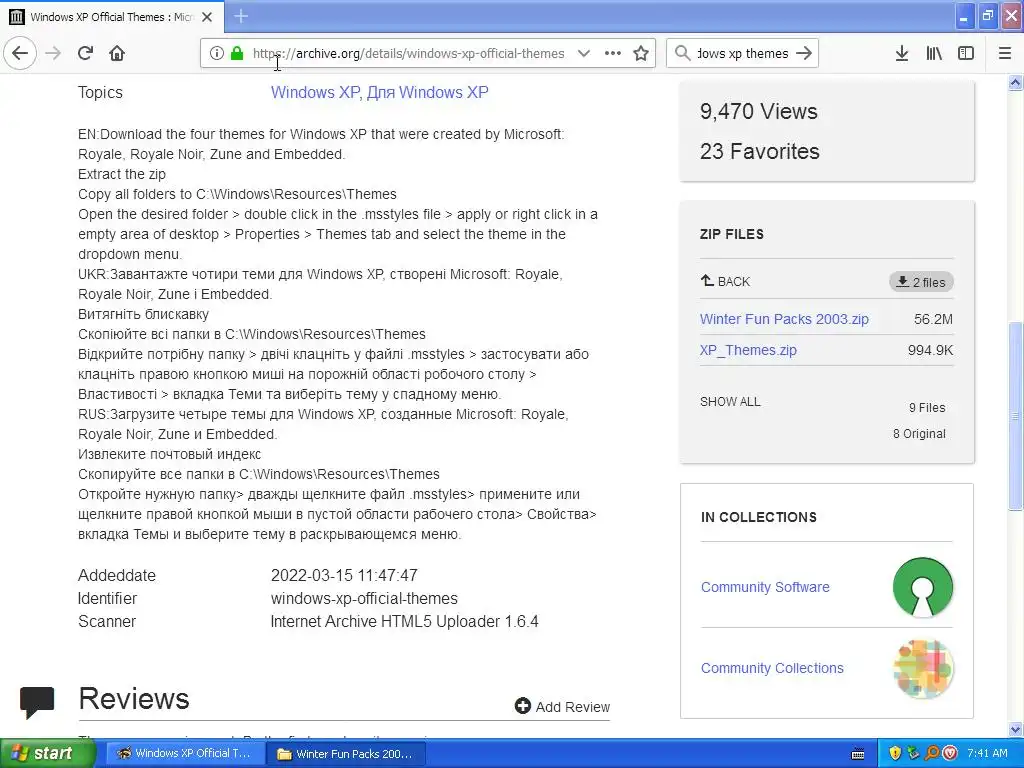This screenshot has width=1024, height=768.
Task: Open the Firefox hamburger menu
Action: point(1005,54)
